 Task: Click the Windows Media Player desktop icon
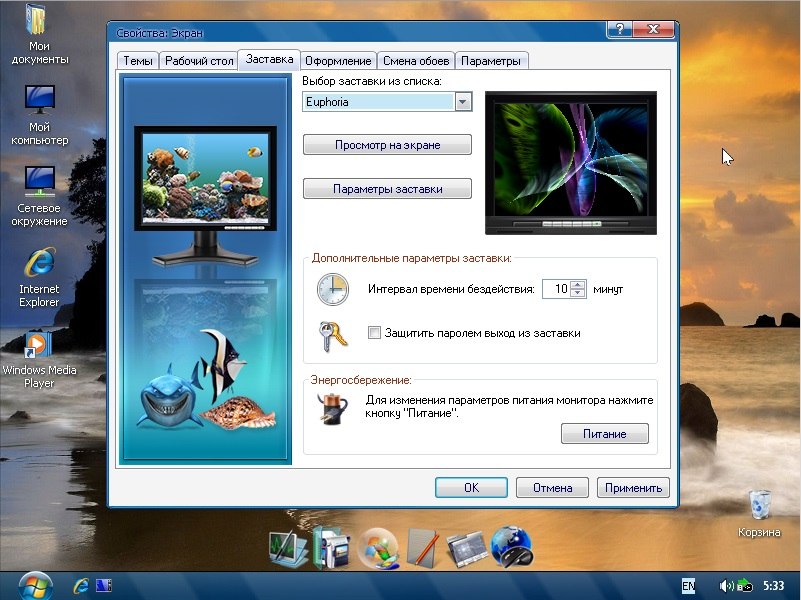39,346
